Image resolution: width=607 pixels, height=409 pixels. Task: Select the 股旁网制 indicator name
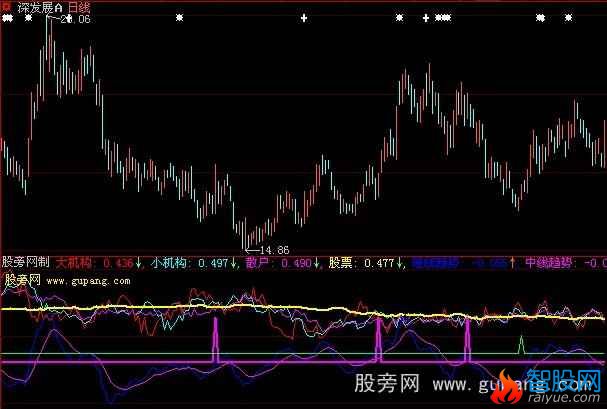click(26, 262)
